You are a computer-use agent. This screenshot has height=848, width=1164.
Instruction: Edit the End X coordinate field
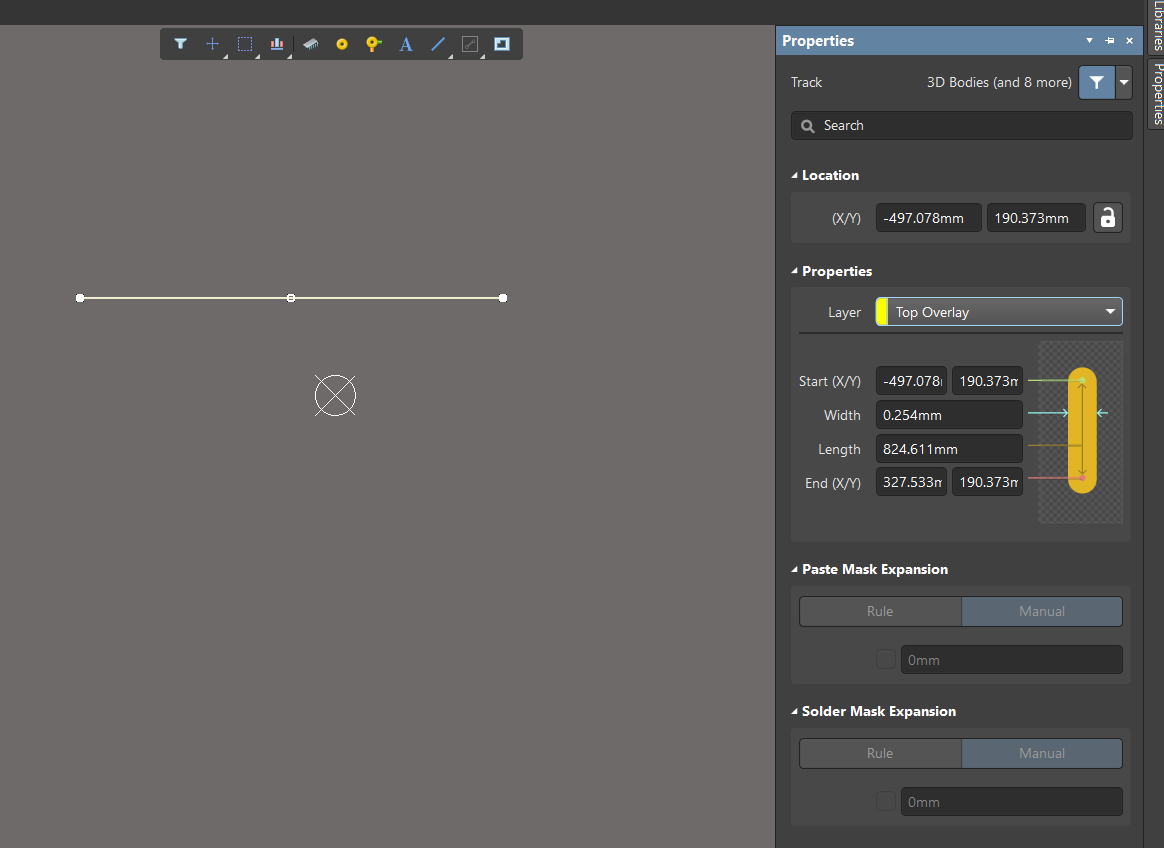pyautogui.click(x=912, y=482)
